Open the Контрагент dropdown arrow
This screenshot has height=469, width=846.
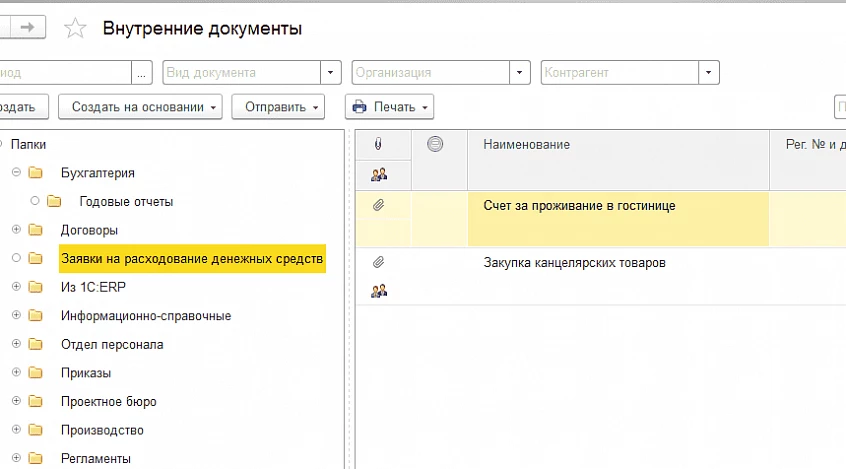pos(708,72)
